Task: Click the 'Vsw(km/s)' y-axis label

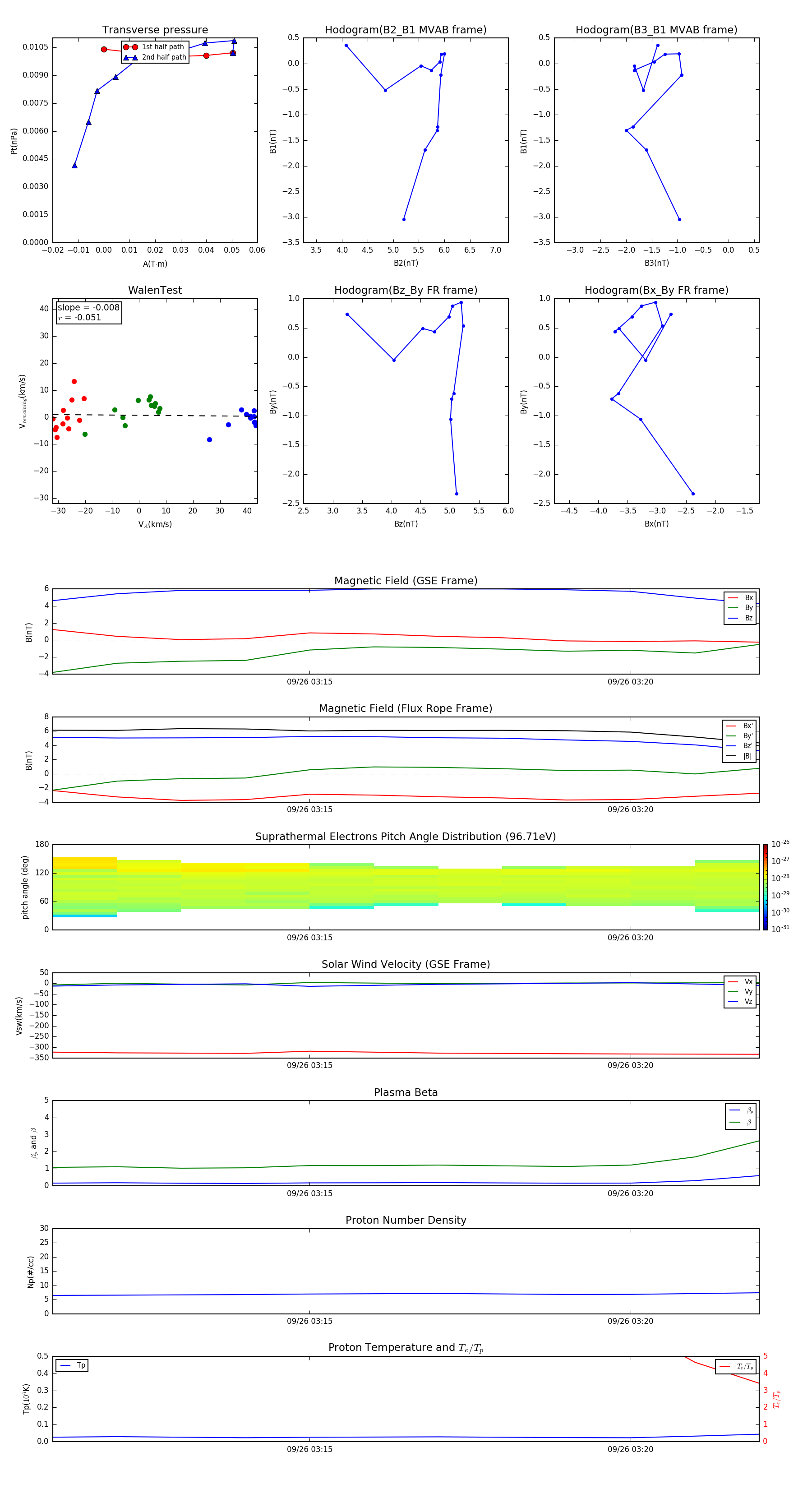Action: click(x=19, y=1016)
